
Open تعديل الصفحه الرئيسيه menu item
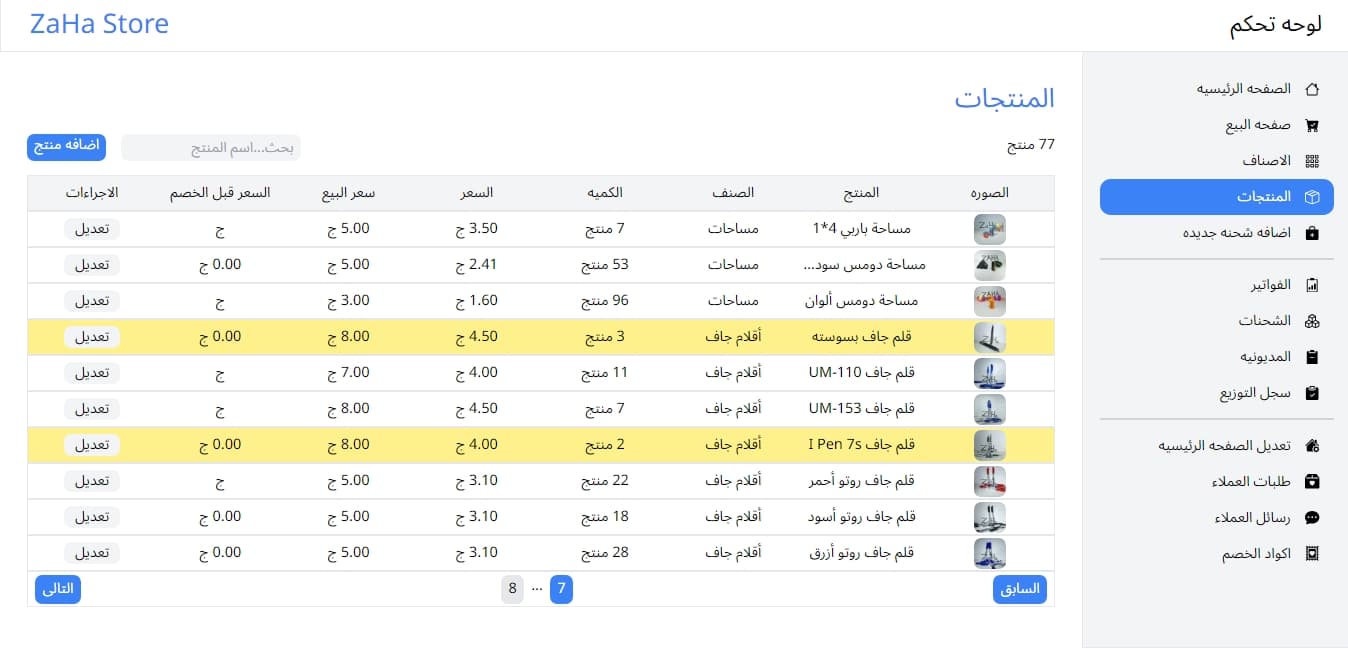(1225, 446)
